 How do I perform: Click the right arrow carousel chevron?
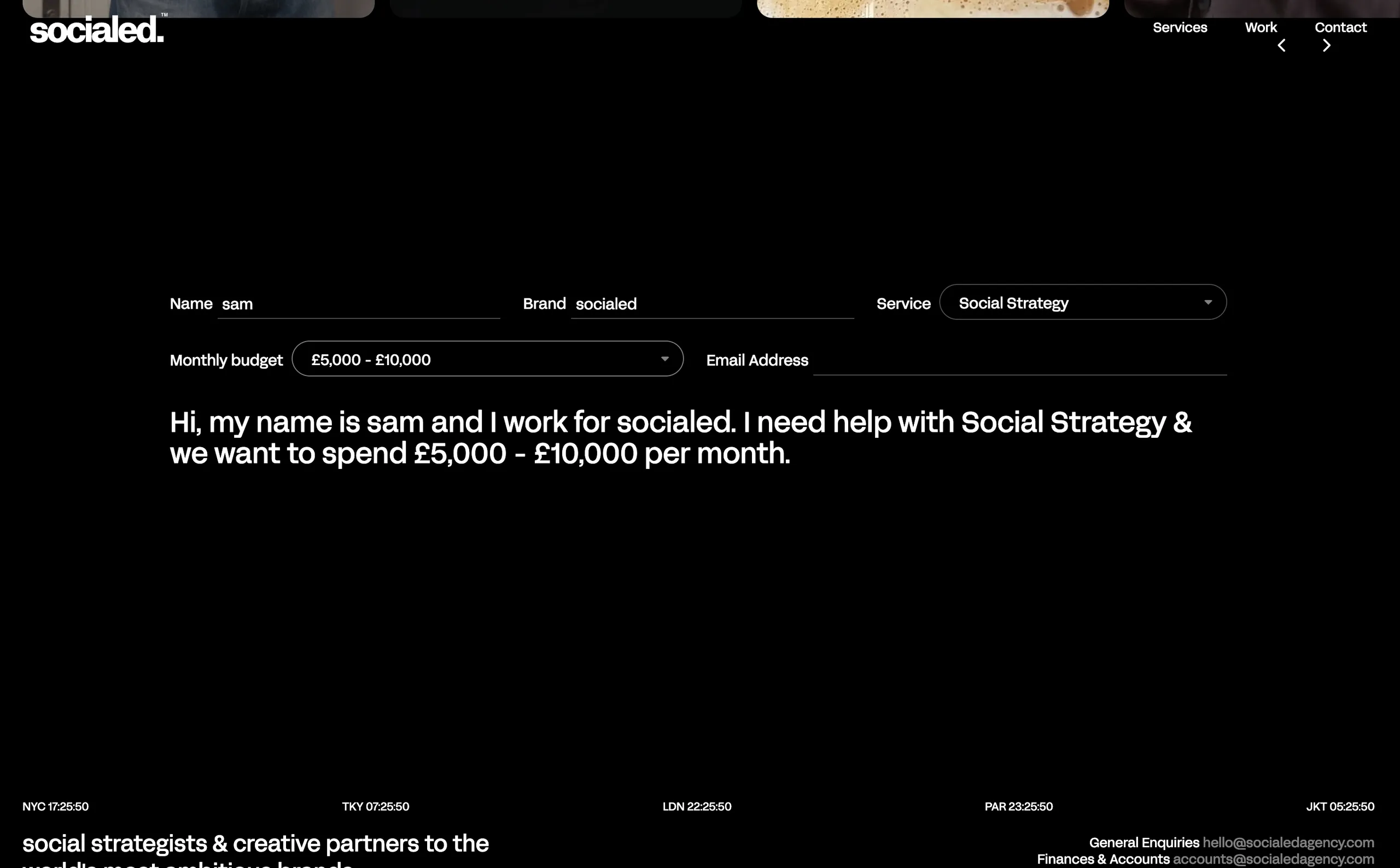(1327, 45)
